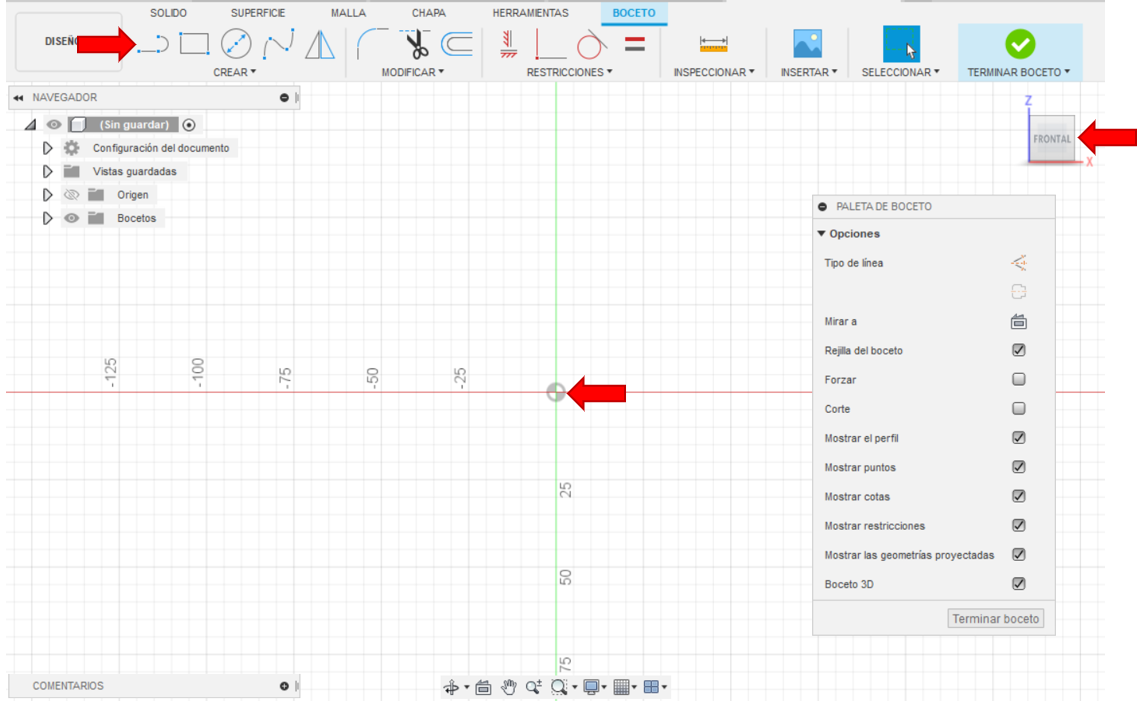Click the Tipo de línea construction icon

coord(1018,263)
